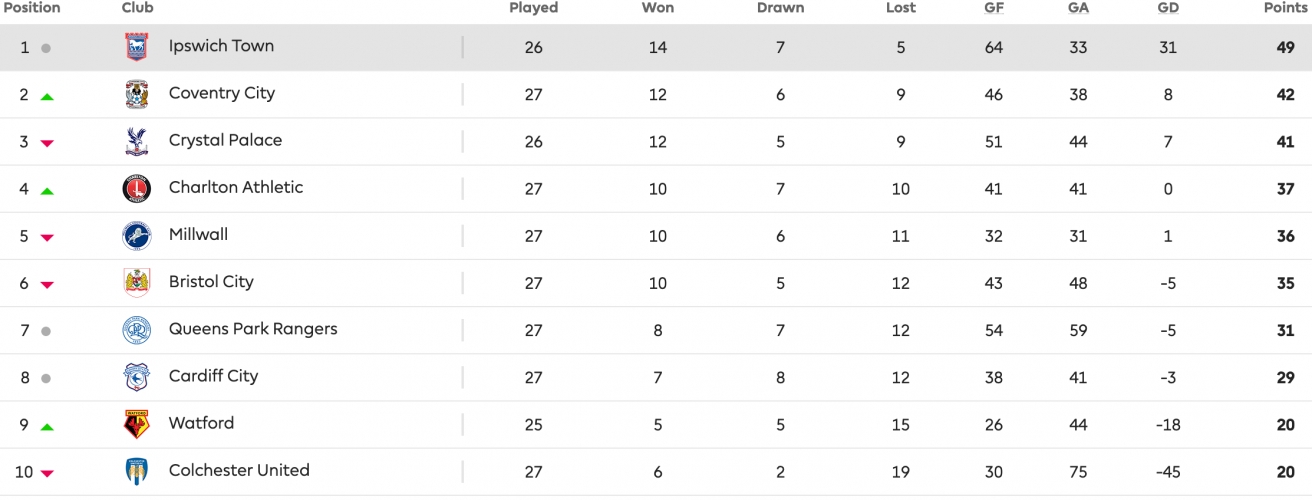Sort table by the Points column header
The height and width of the screenshot is (500, 1312).
1286,8
